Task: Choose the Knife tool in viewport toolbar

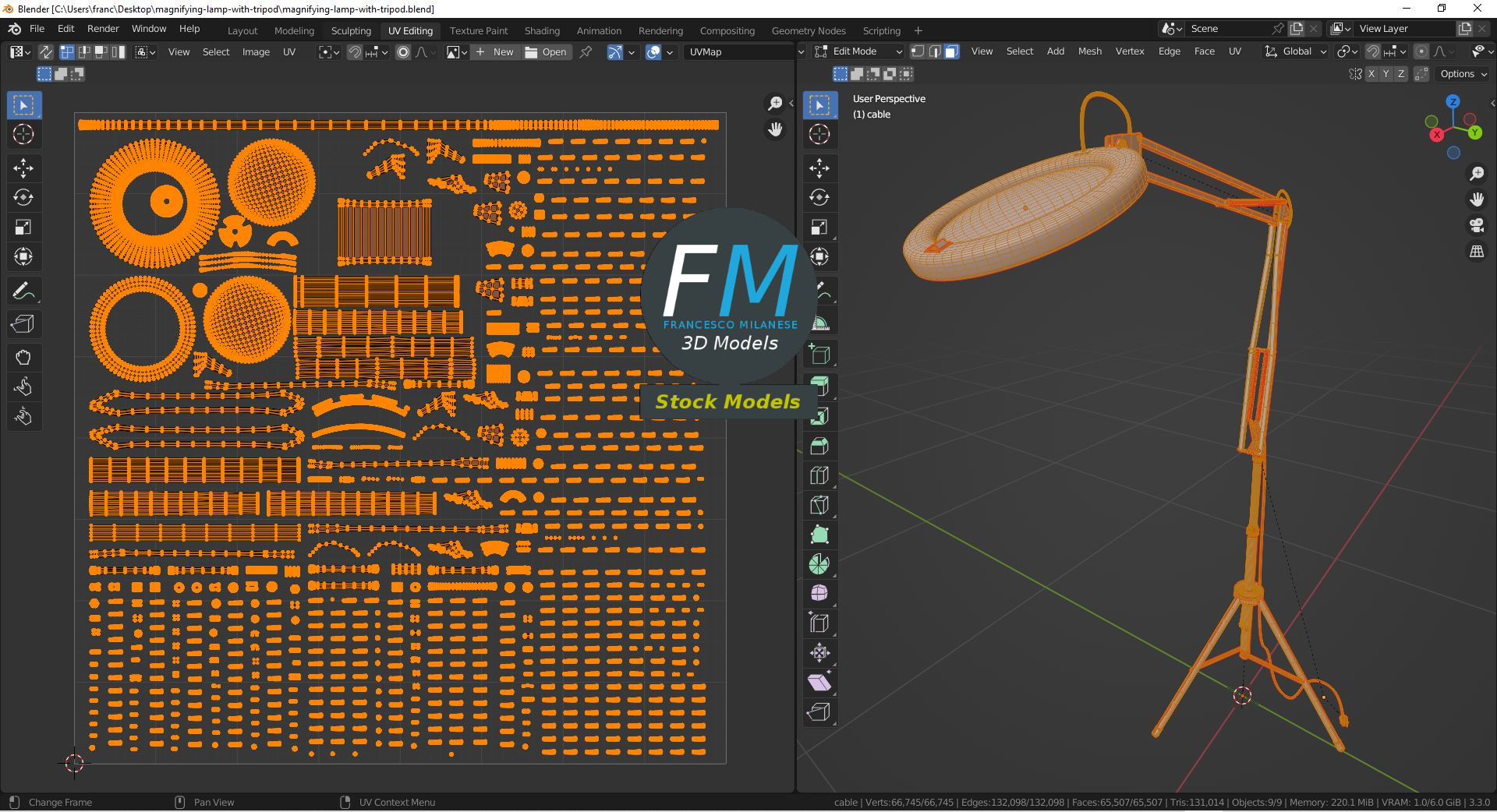Action: [x=819, y=505]
